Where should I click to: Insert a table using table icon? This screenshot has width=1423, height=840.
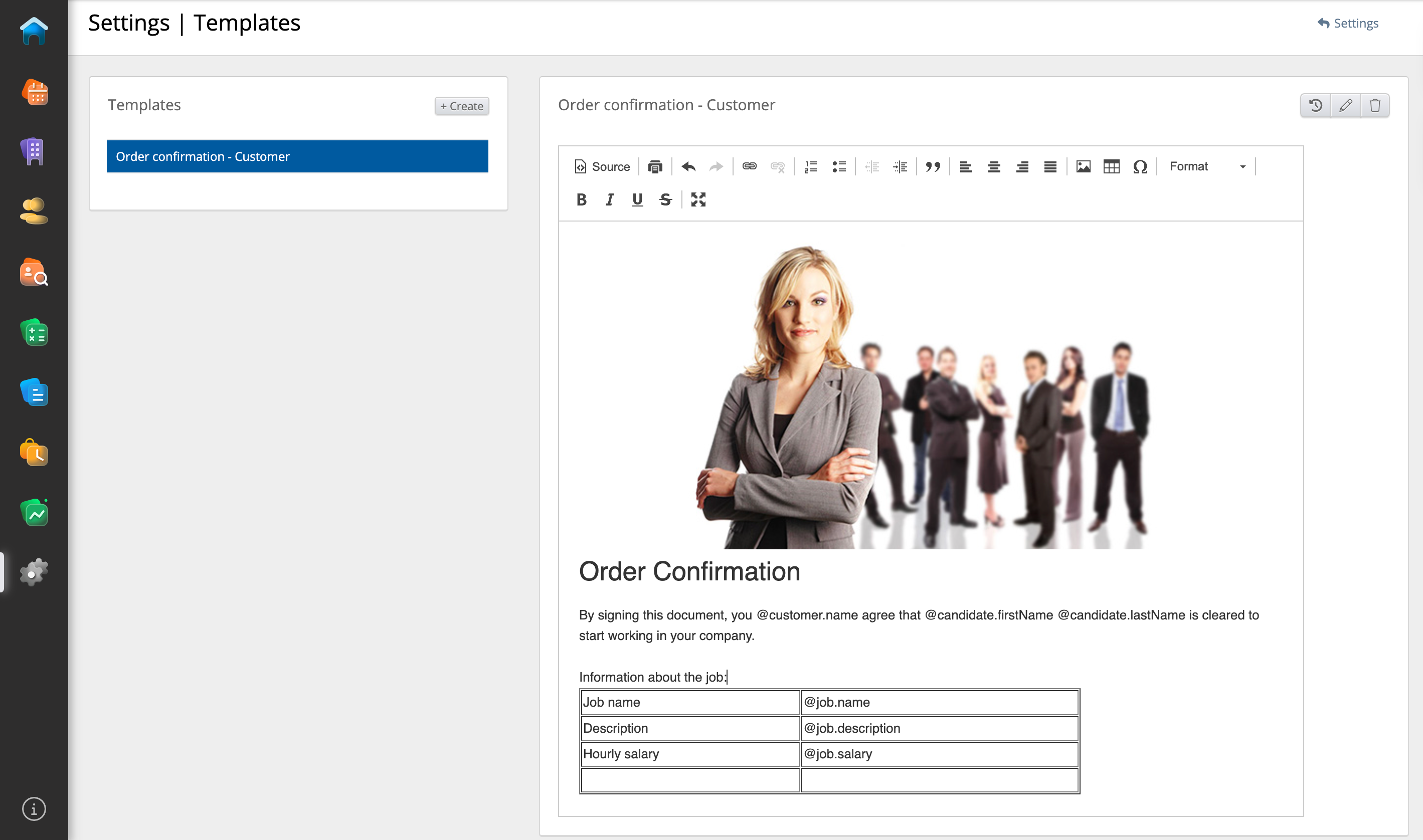(1111, 166)
